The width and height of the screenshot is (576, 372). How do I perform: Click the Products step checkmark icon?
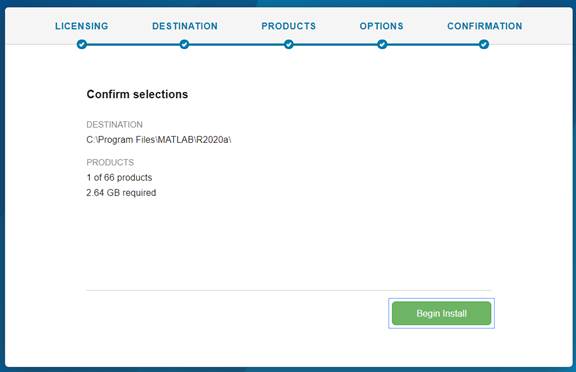[289, 44]
